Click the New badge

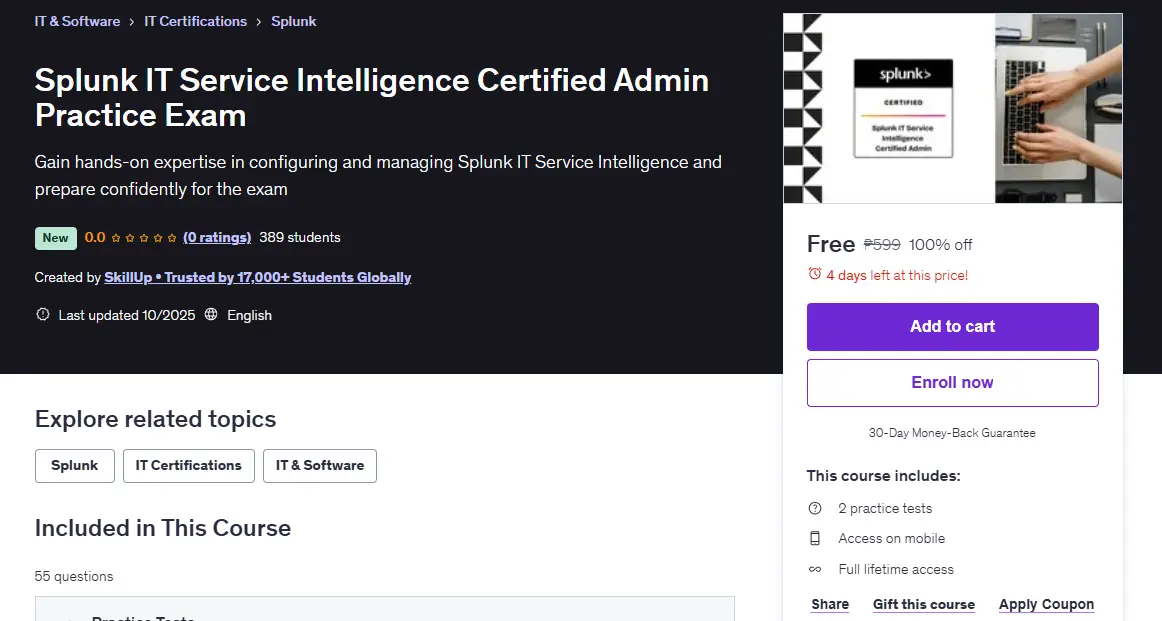click(x=56, y=238)
